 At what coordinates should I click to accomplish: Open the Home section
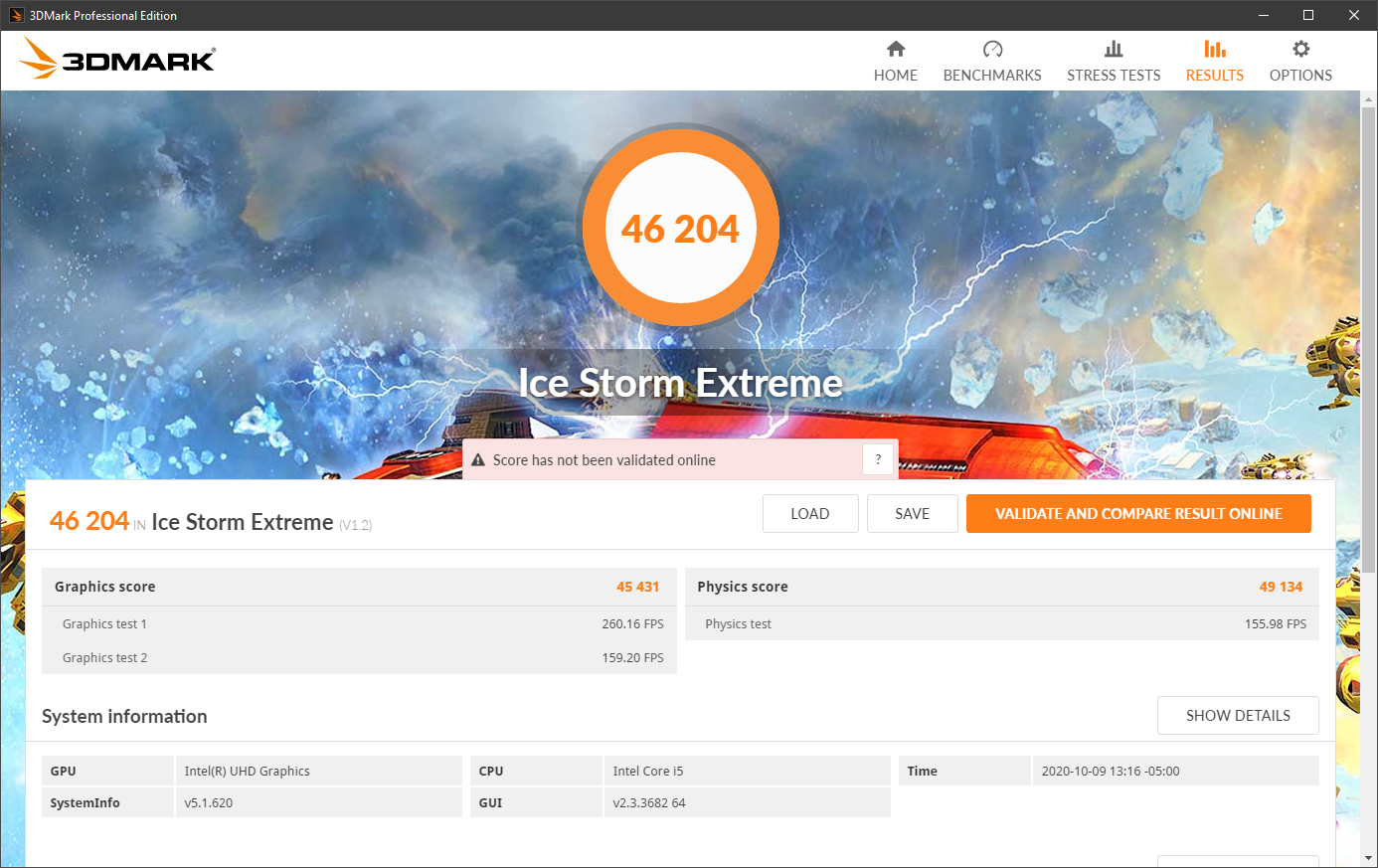(895, 62)
